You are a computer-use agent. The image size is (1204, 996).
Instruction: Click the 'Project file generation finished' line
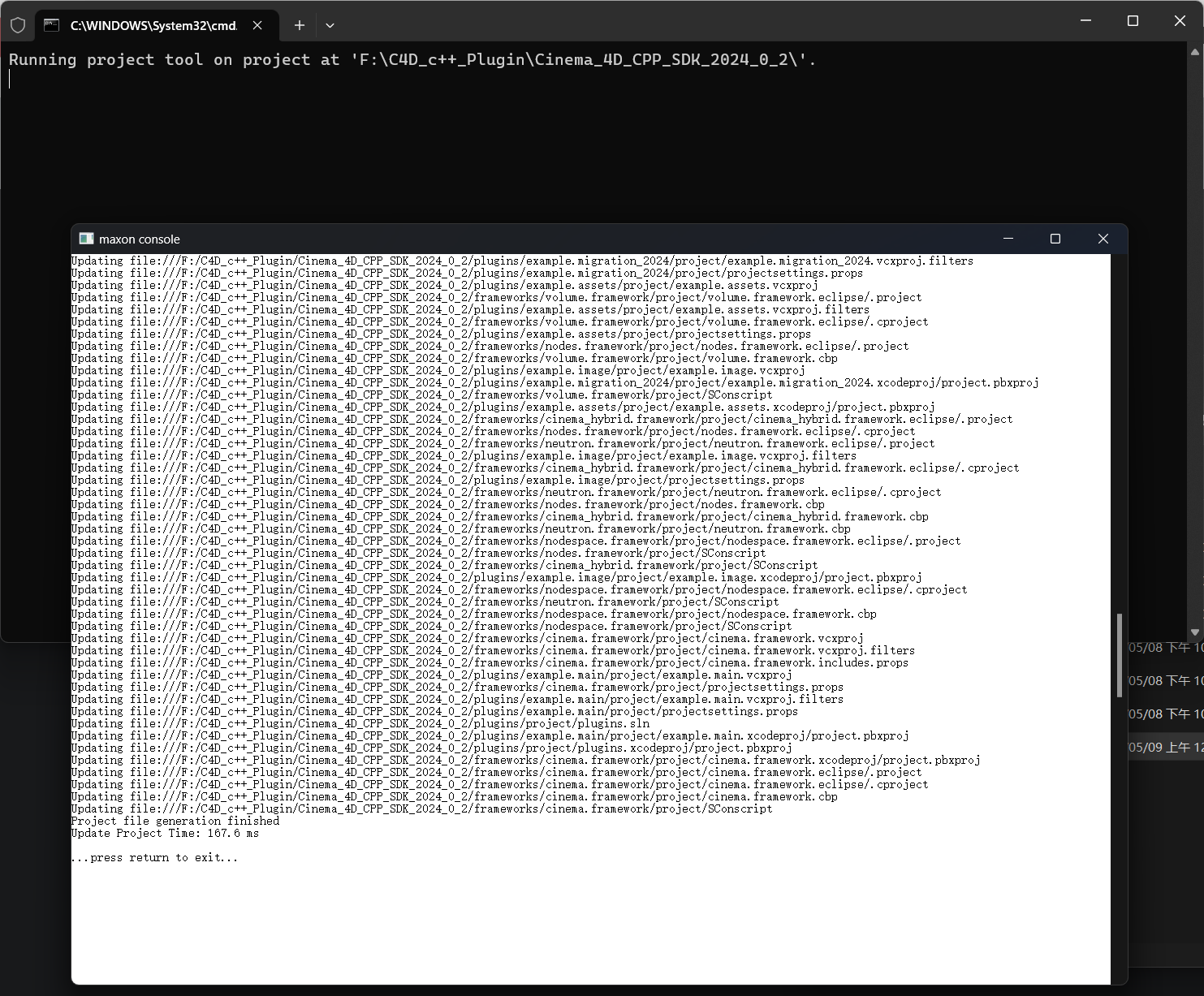coord(175,821)
